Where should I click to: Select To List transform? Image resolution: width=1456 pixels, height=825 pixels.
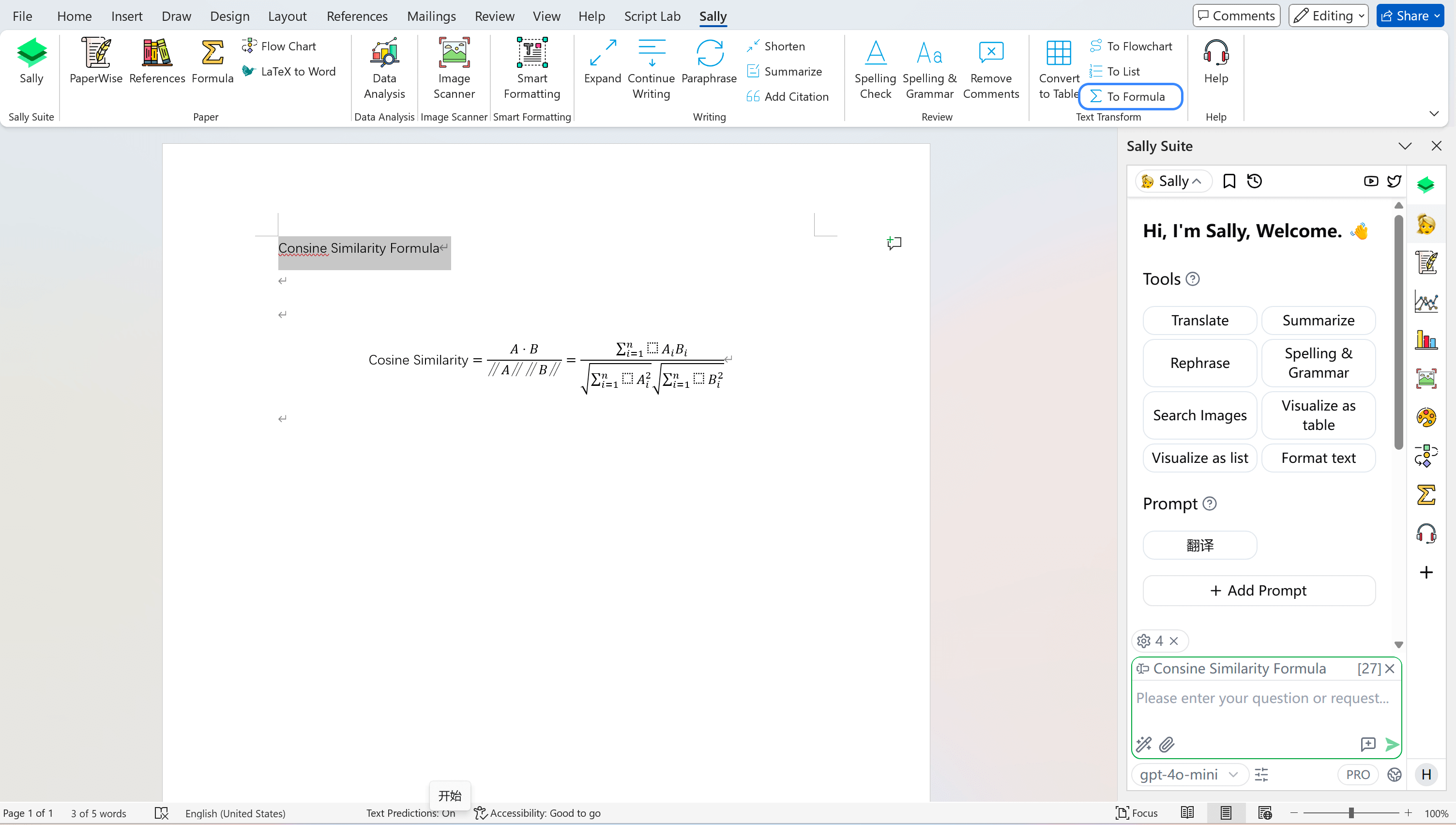point(1115,71)
